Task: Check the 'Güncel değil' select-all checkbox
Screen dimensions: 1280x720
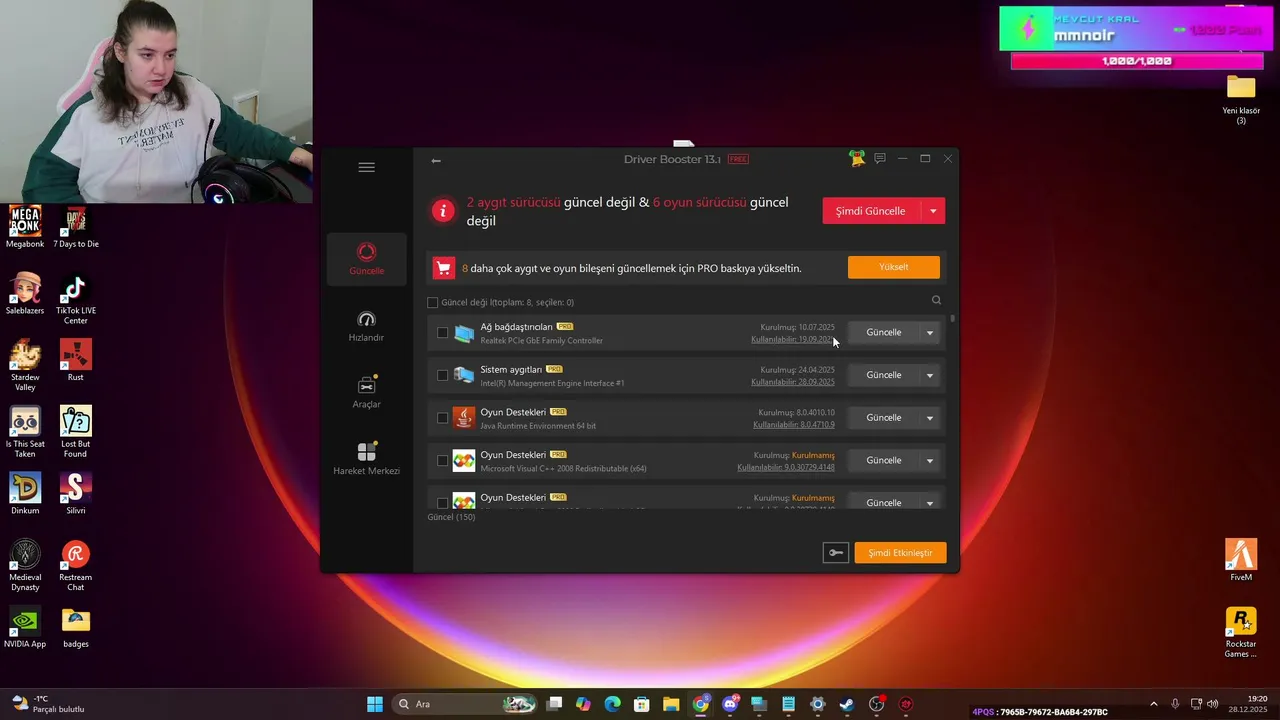Action: coord(433,302)
